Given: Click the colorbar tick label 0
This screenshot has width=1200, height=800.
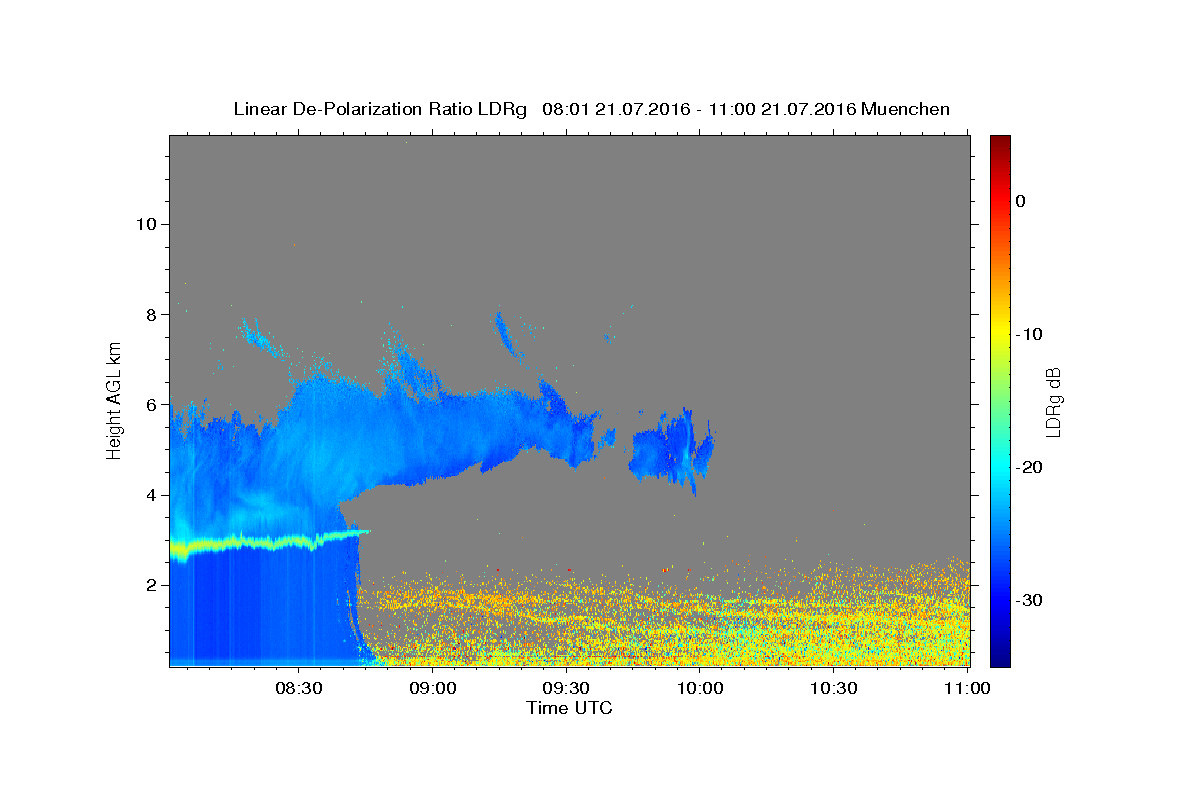Looking at the screenshot, I should point(1021,201).
